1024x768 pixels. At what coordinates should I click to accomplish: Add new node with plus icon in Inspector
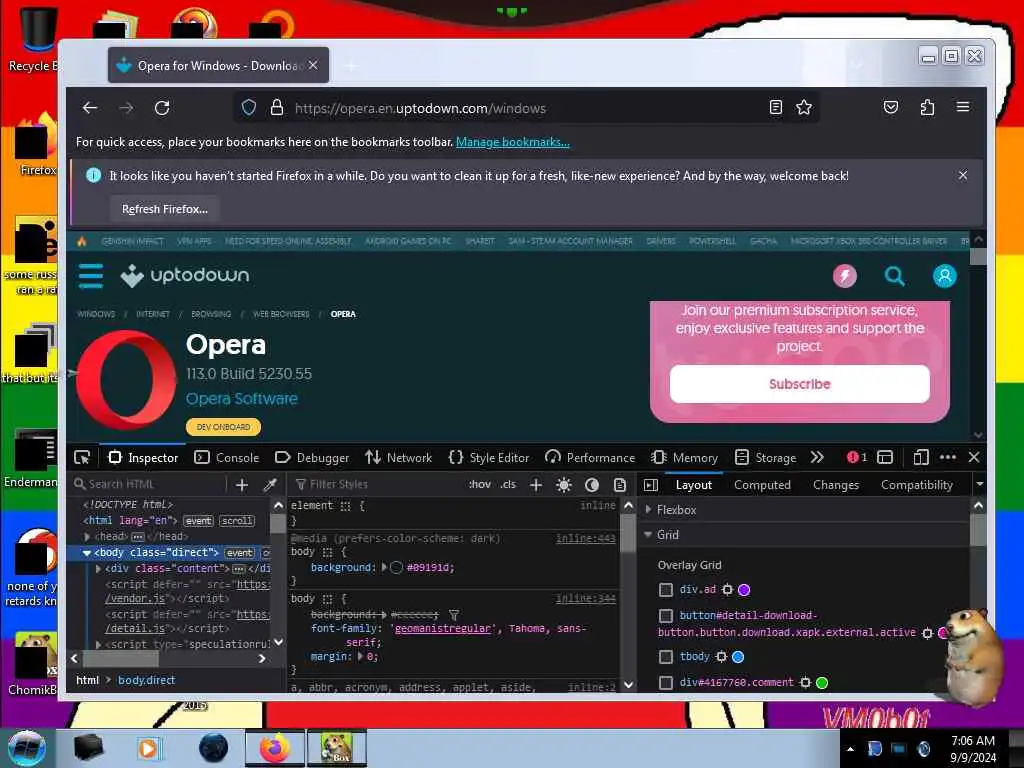point(242,485)
